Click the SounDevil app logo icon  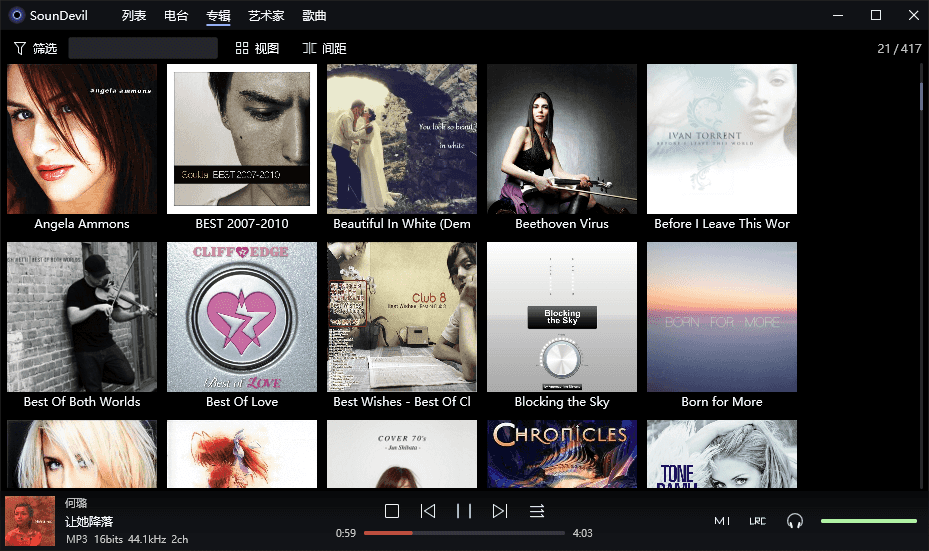(17, 15)
